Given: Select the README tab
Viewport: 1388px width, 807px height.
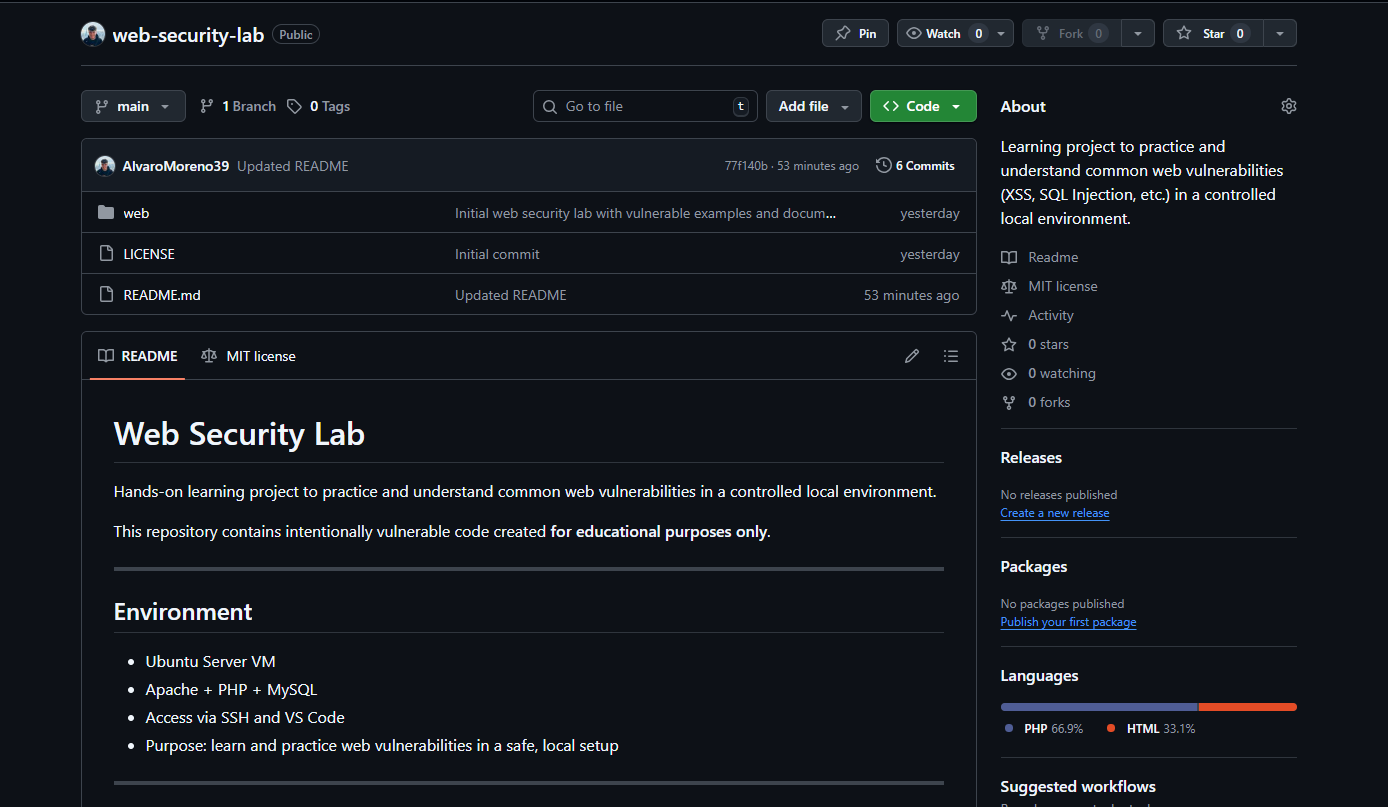Looking at the screenshot, I should [136, 355].
